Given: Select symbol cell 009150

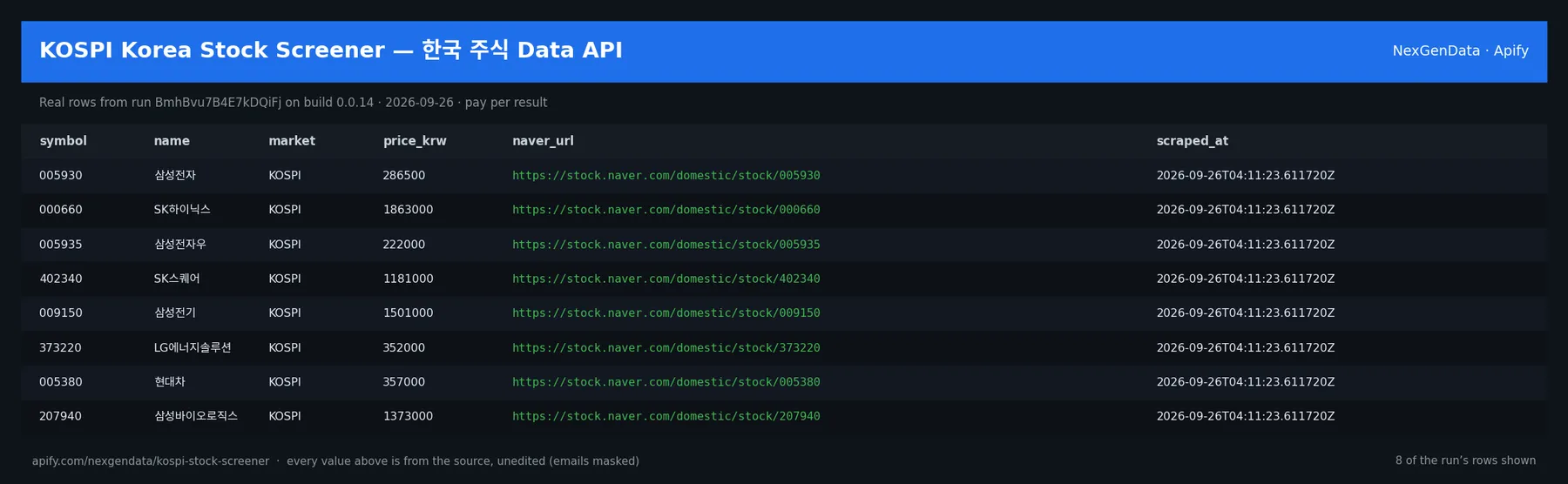Looking at the screenshot, I should point(61,313).
